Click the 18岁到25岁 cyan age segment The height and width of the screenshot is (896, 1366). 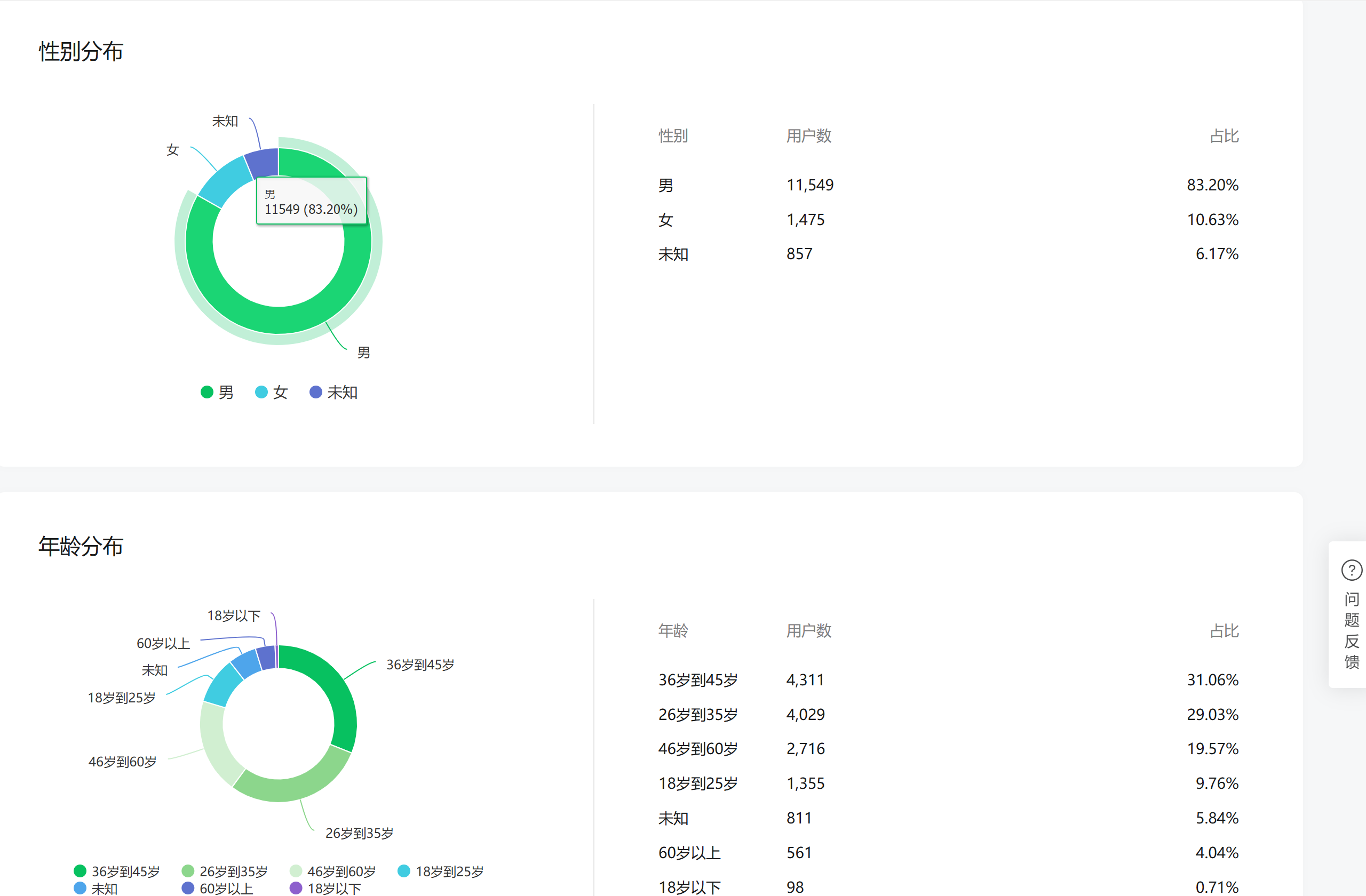tap(223, 684)
